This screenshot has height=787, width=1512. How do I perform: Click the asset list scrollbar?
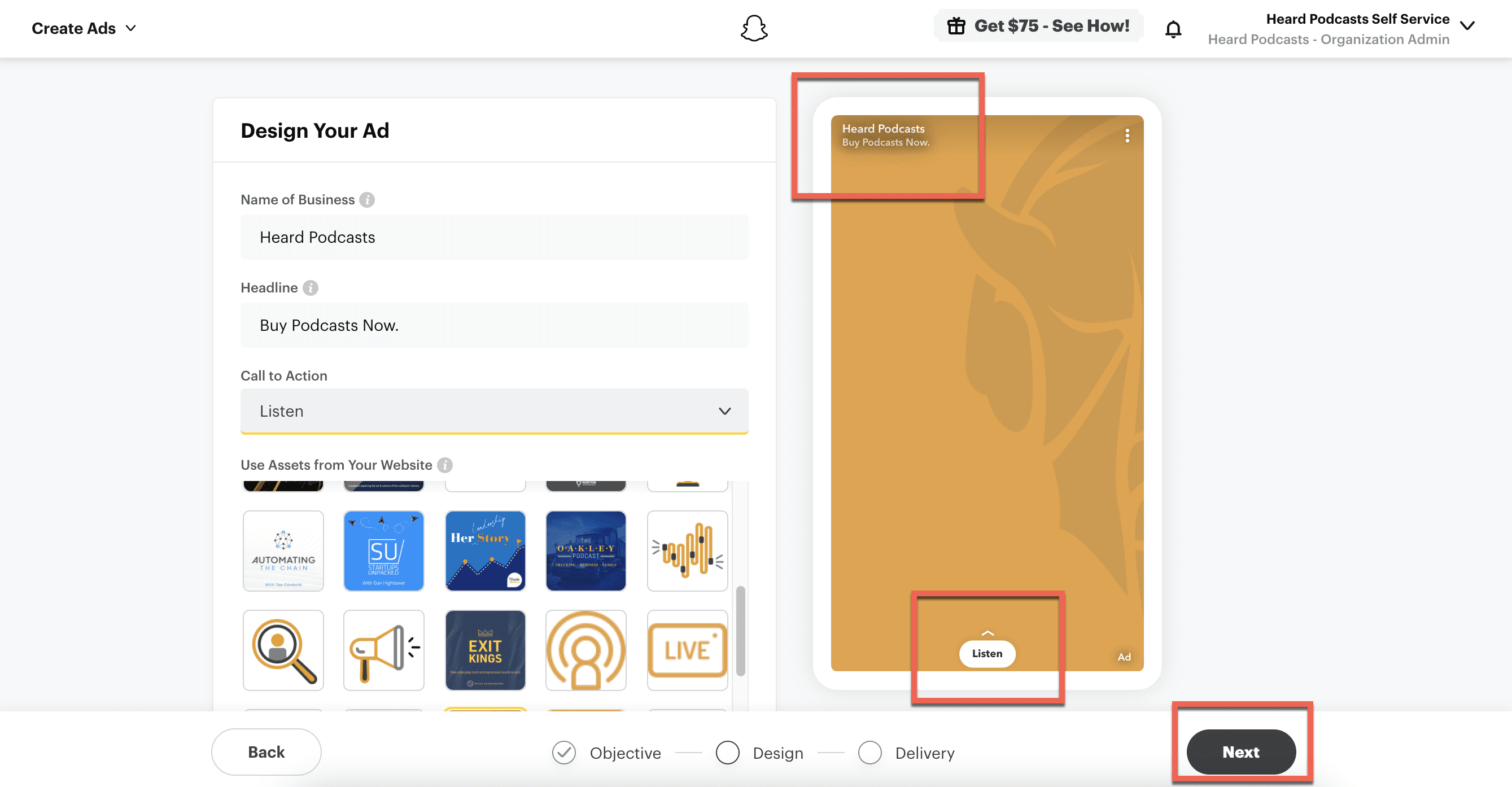click(740, 630)
